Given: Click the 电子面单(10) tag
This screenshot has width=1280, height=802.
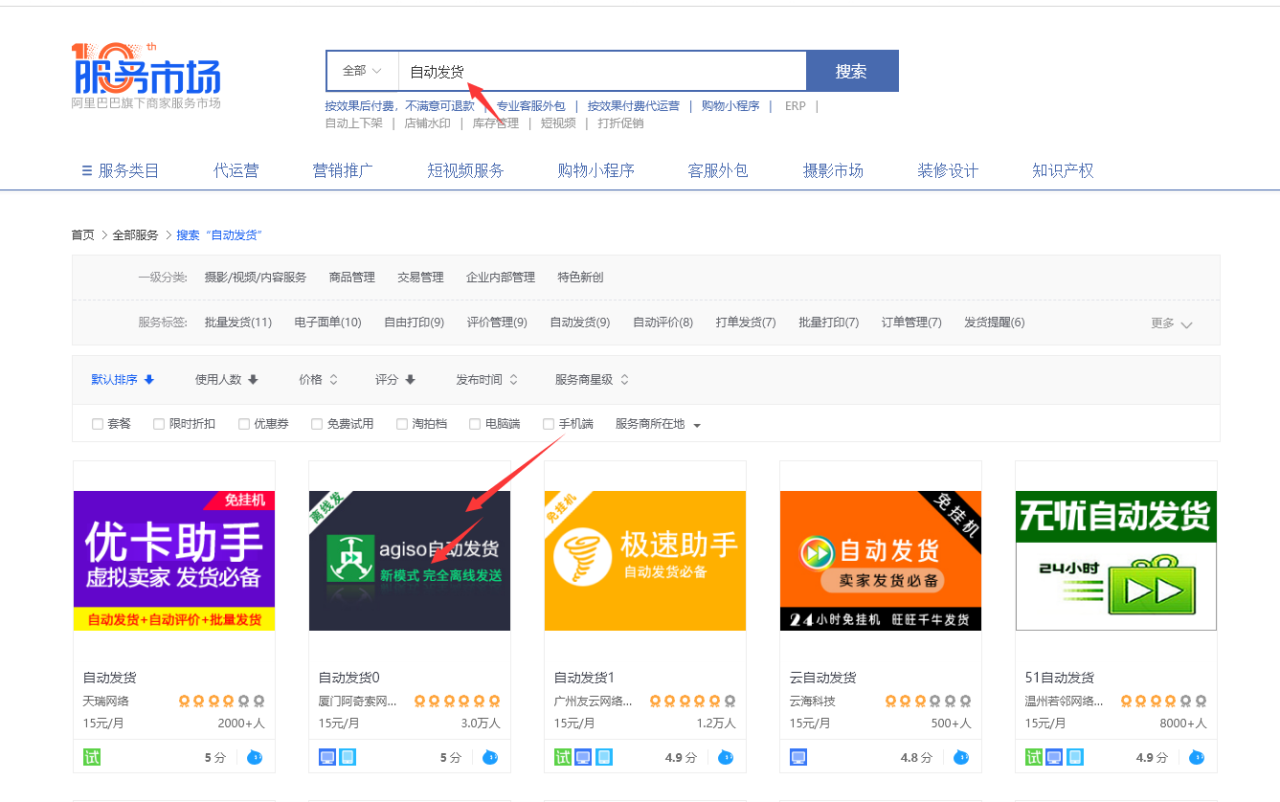Looking at the screenshot, I should tap(328, 323).
